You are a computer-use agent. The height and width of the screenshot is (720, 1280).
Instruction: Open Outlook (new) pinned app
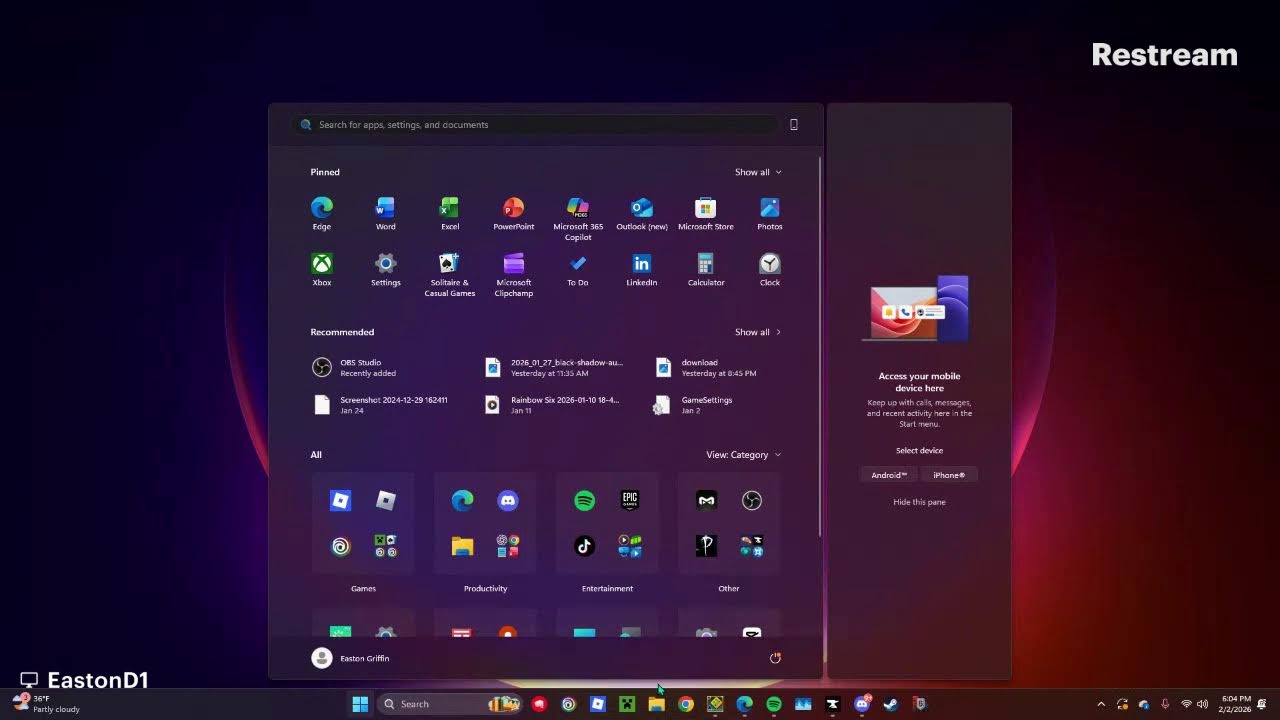pos(642,213)
